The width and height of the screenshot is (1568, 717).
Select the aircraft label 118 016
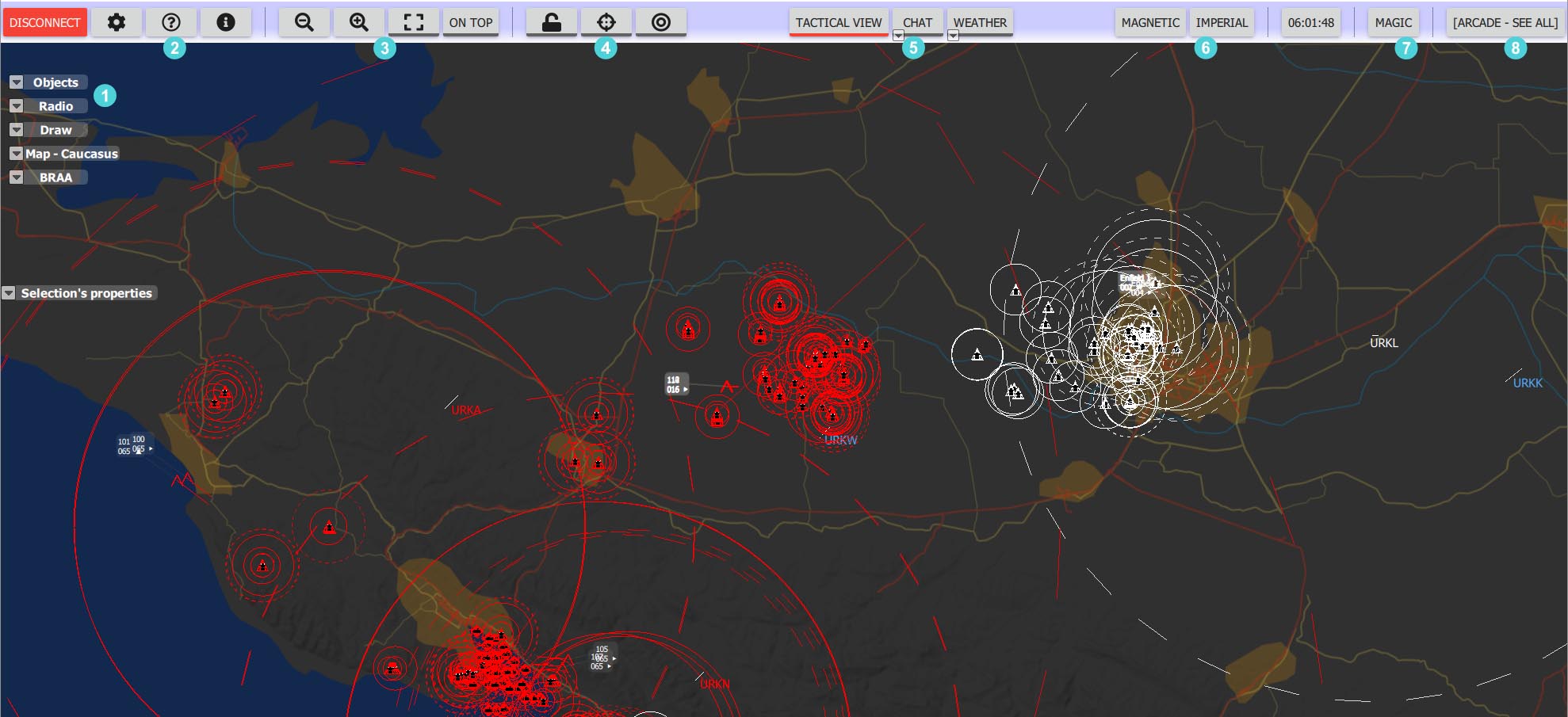point(676,384)
